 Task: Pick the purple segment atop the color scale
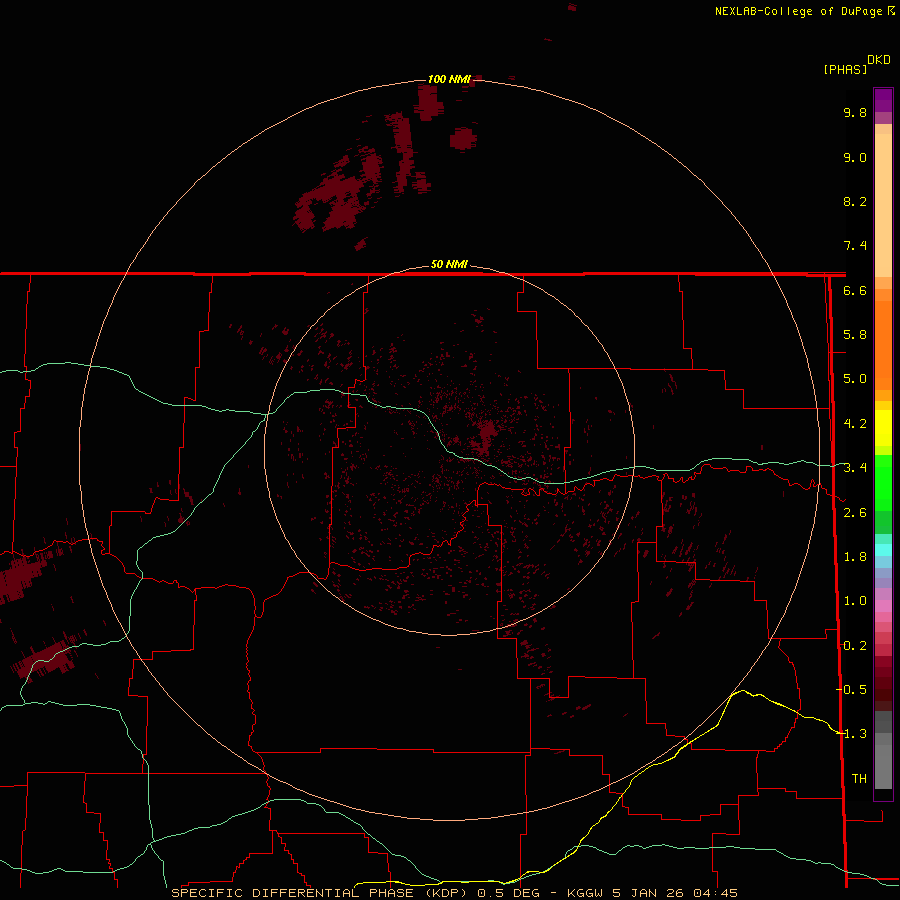click(x=883, y=100)
